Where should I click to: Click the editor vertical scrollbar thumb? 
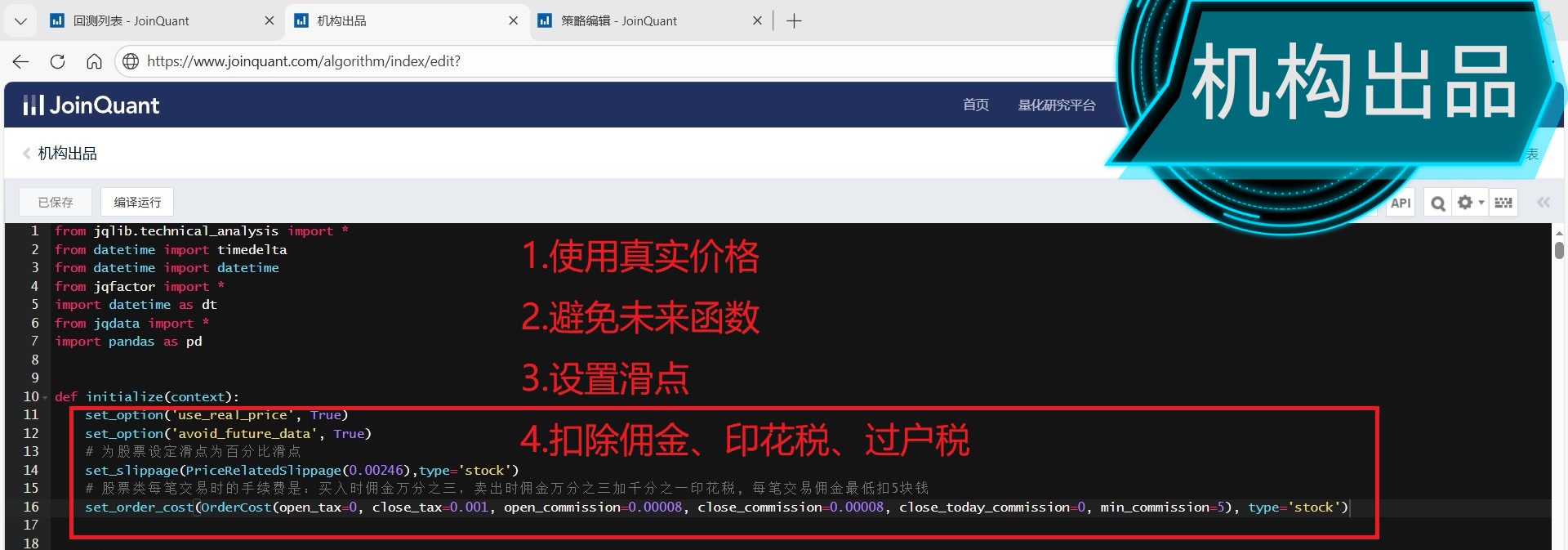click(x=1559, y=249)
